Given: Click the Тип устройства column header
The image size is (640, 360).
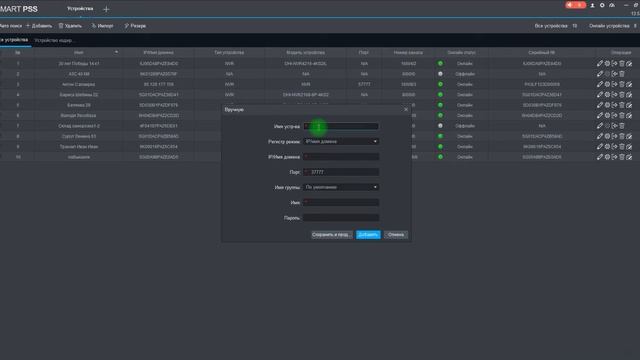Looking at the screenshot, I should 229,53.
